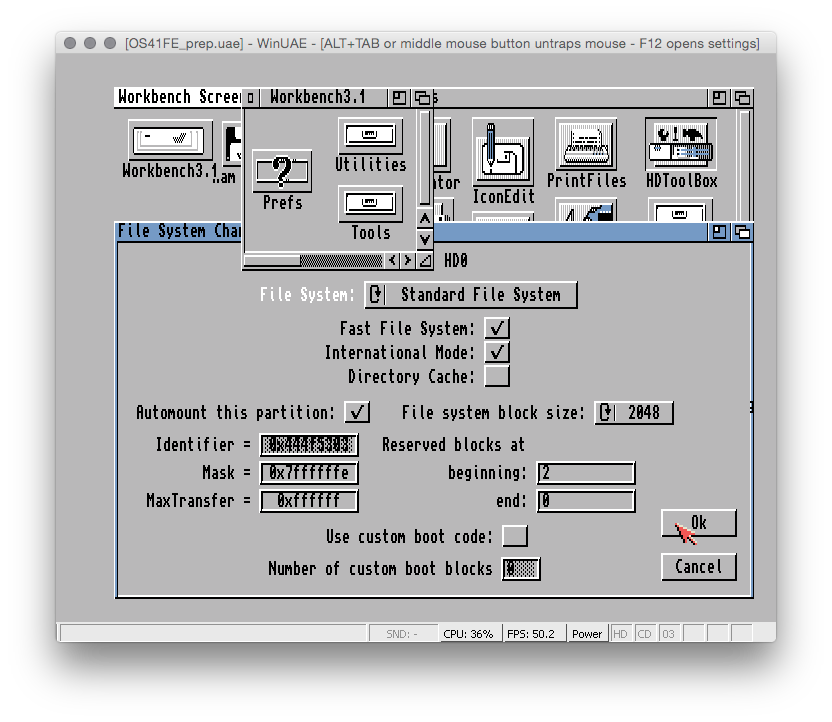Image resolution: width=832 pixels, height=722 pixels.
Task: Toggle International Mode checkbox
Action: pos(497,352)
